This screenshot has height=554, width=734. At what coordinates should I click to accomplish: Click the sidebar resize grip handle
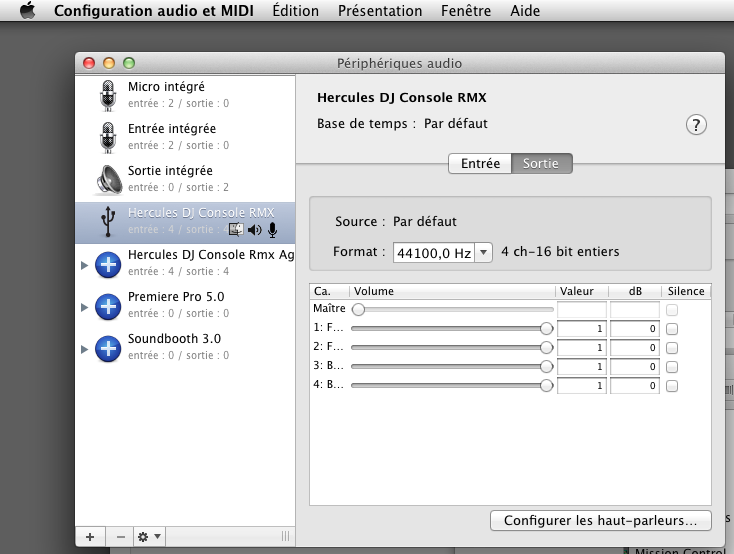point(285,536)
